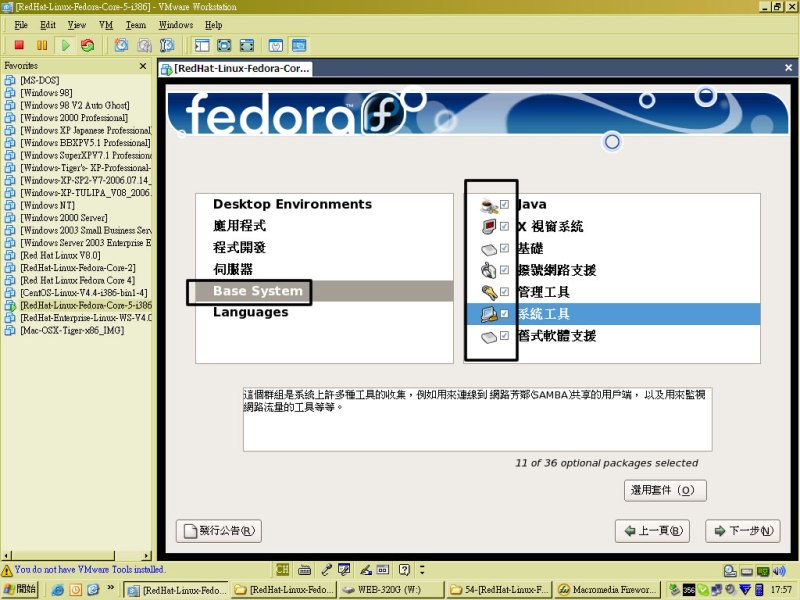Toggle the 舊式軟體支援 checkbox
The image size is (800, 600).
tap(505, 335)
